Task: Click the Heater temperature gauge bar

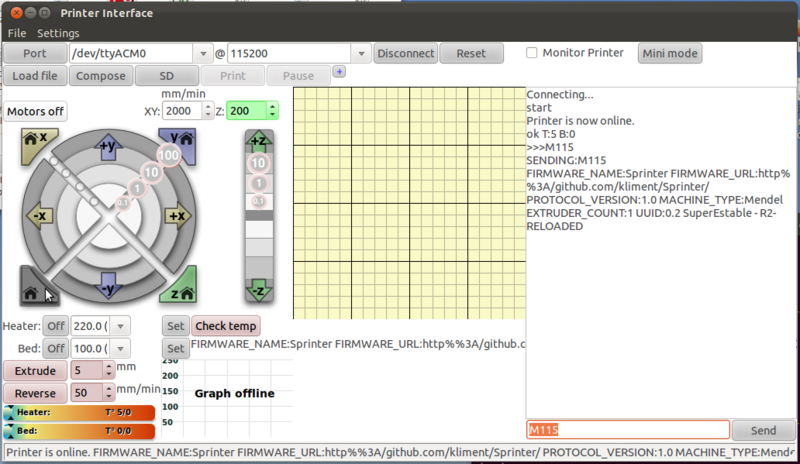Action: pyautogui.click(x=79, y=412)
